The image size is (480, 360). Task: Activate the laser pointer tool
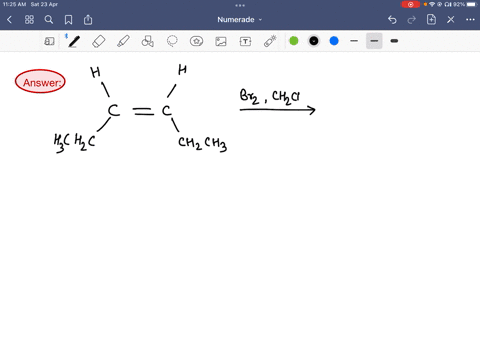pyautogui.click(x=270, y=41)
